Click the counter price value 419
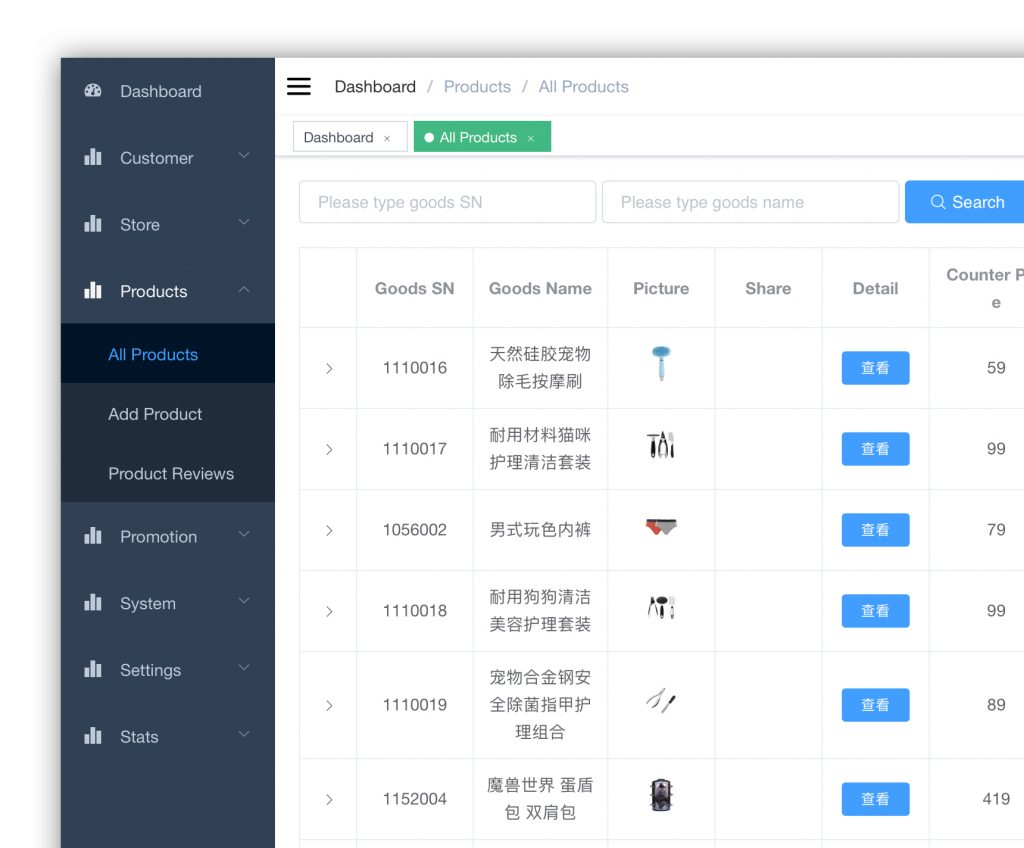Screen dimensions: 1024x848 coord(996,799)
